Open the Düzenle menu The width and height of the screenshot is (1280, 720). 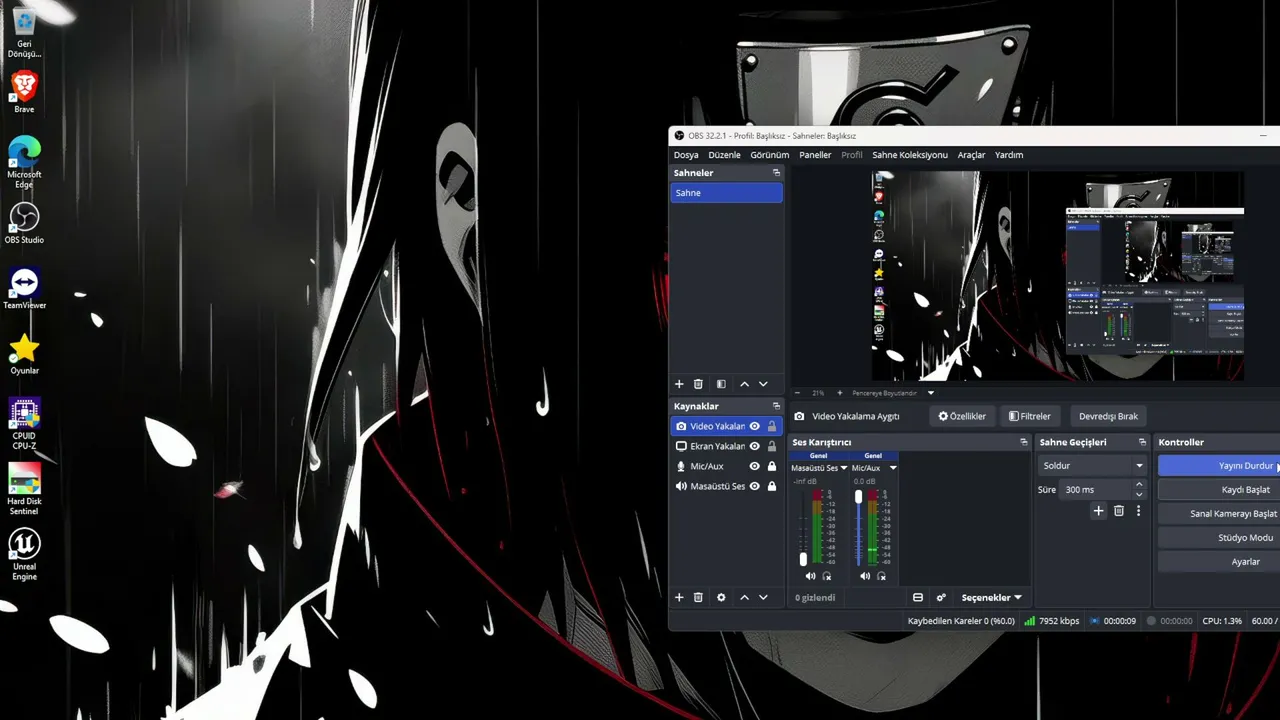click(x=724, y=155)
